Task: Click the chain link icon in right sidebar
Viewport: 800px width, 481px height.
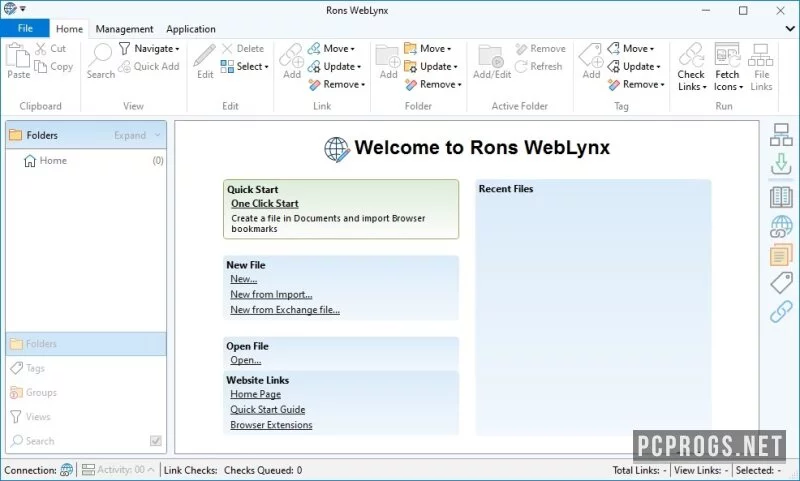Action: (x=781, y=312)
